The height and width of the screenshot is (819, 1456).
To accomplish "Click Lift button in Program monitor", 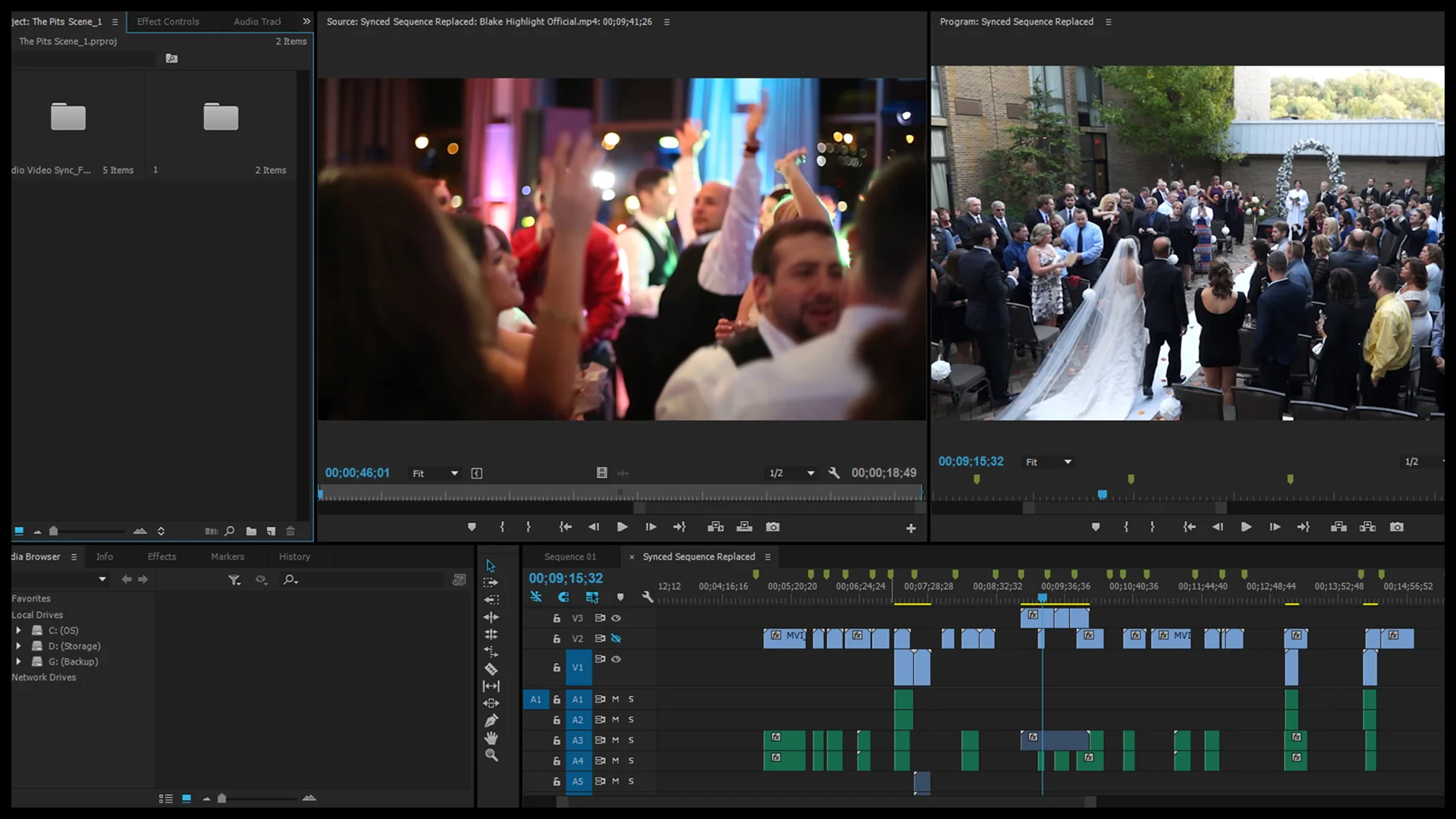I will 1338,527.
